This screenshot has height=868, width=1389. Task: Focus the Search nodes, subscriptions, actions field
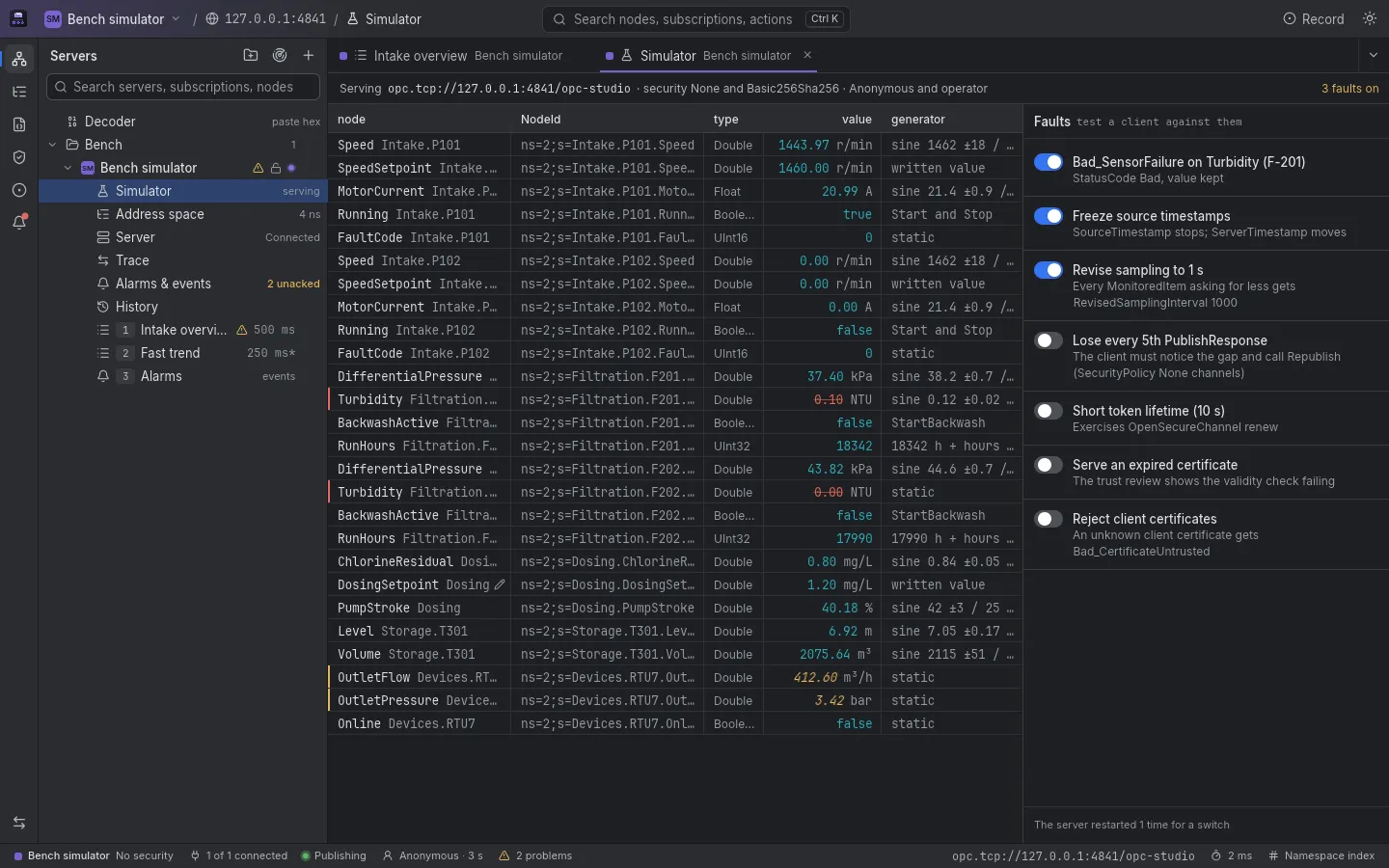[x=696, y=18]
